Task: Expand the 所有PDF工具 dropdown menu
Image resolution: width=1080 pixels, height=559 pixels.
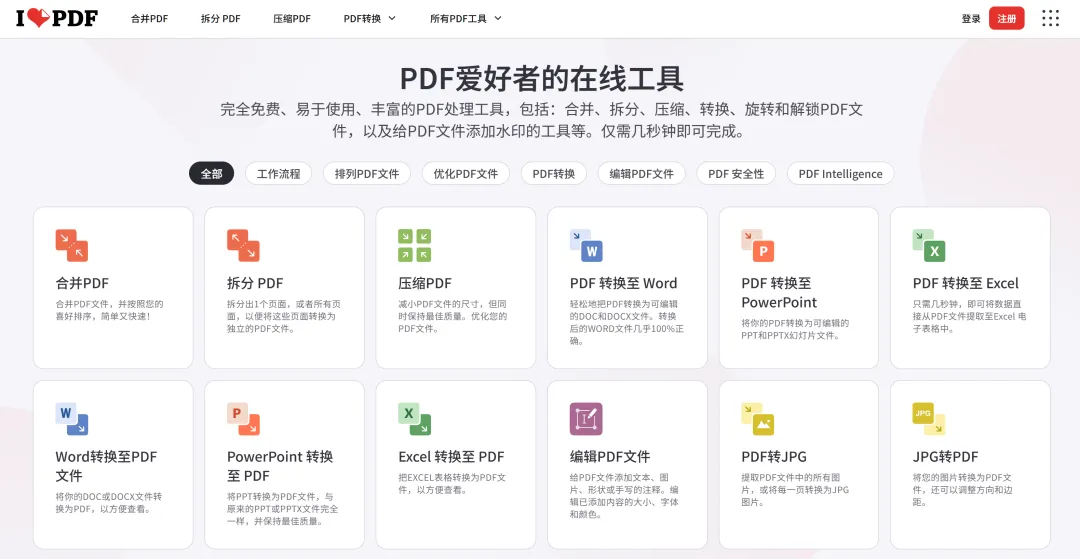Action: (466, 19)
